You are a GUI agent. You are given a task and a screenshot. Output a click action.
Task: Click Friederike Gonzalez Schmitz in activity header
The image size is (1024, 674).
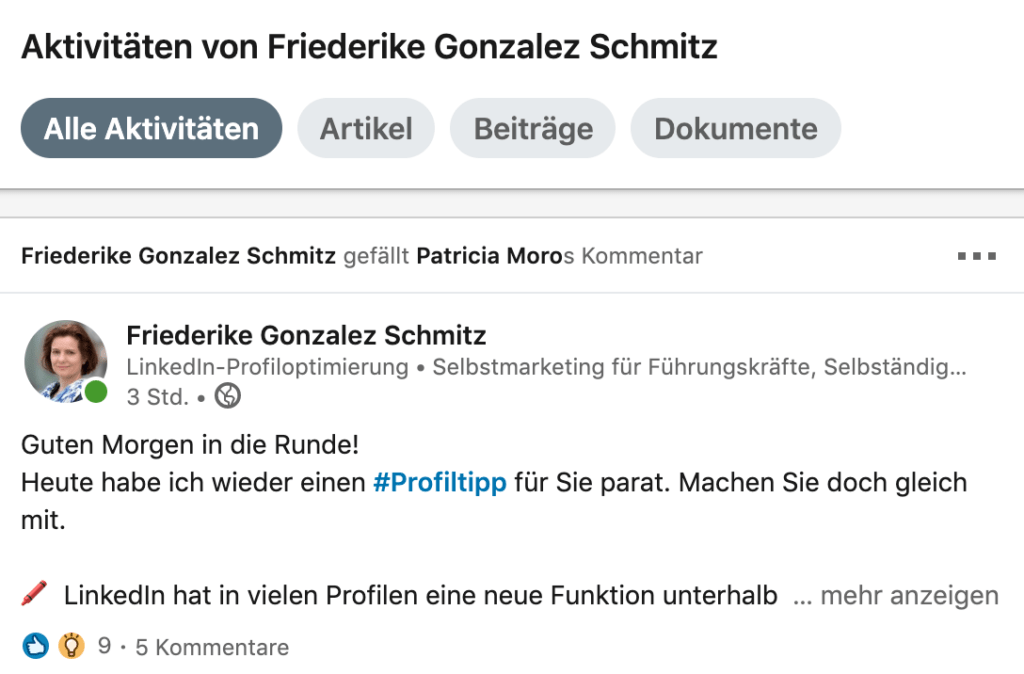(178, 255)
